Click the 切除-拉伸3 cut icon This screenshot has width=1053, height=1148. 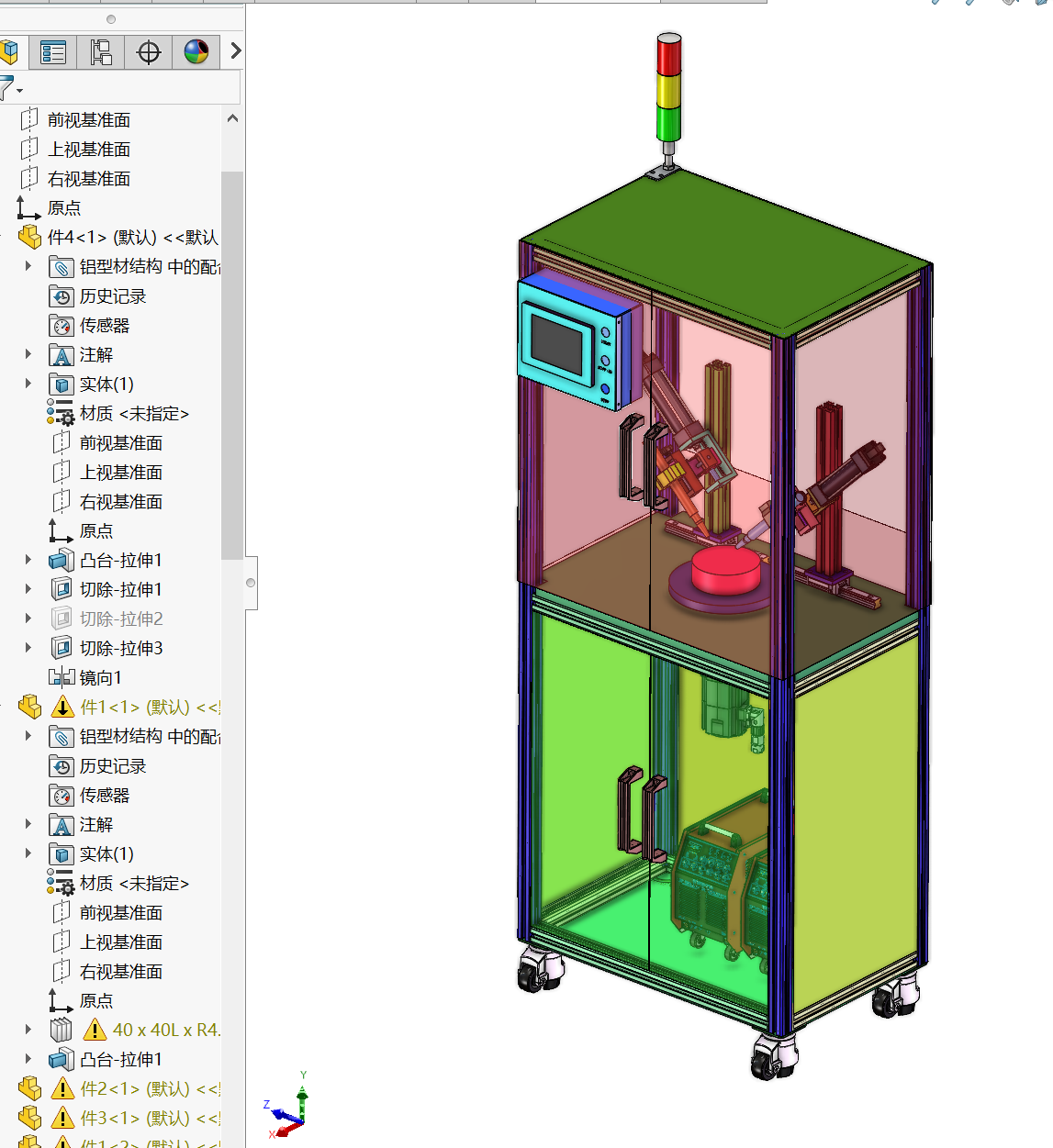[x=62, y=649]
